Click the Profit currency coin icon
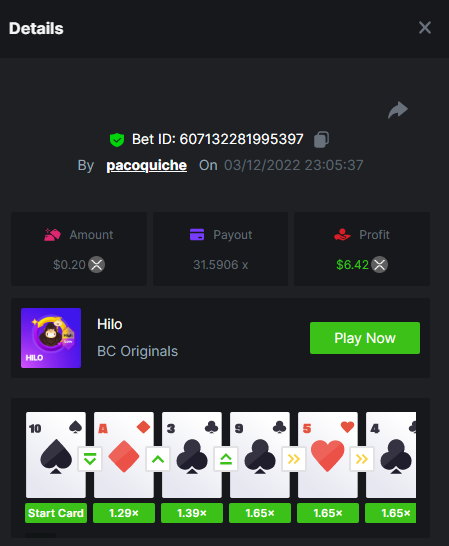Image resolution: width=449 pixels, height=546 pixels. coord(379,265)
